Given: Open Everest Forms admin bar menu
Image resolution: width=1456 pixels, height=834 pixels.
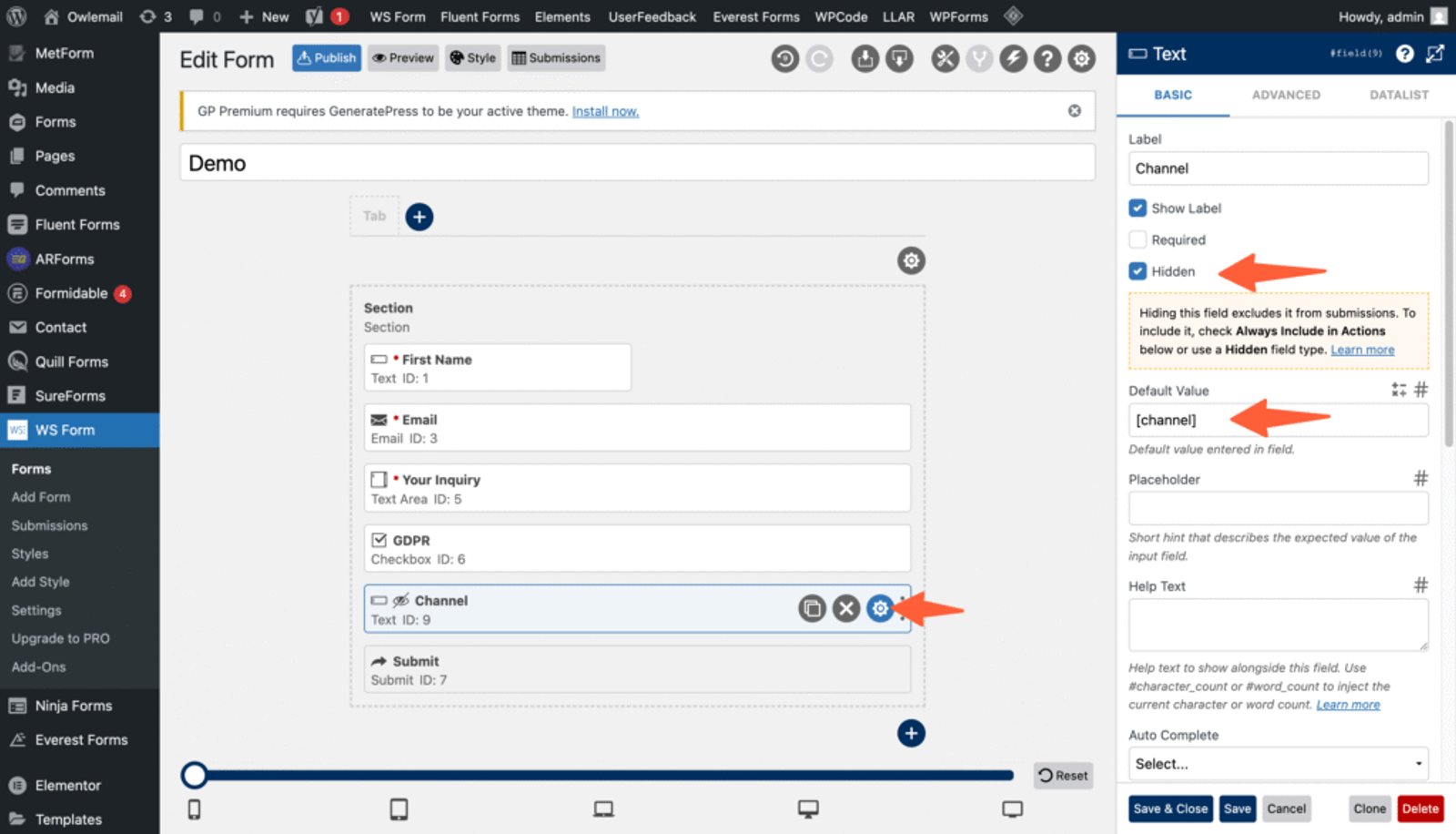Looking at the screenshot, I should [x=756, y=16].
